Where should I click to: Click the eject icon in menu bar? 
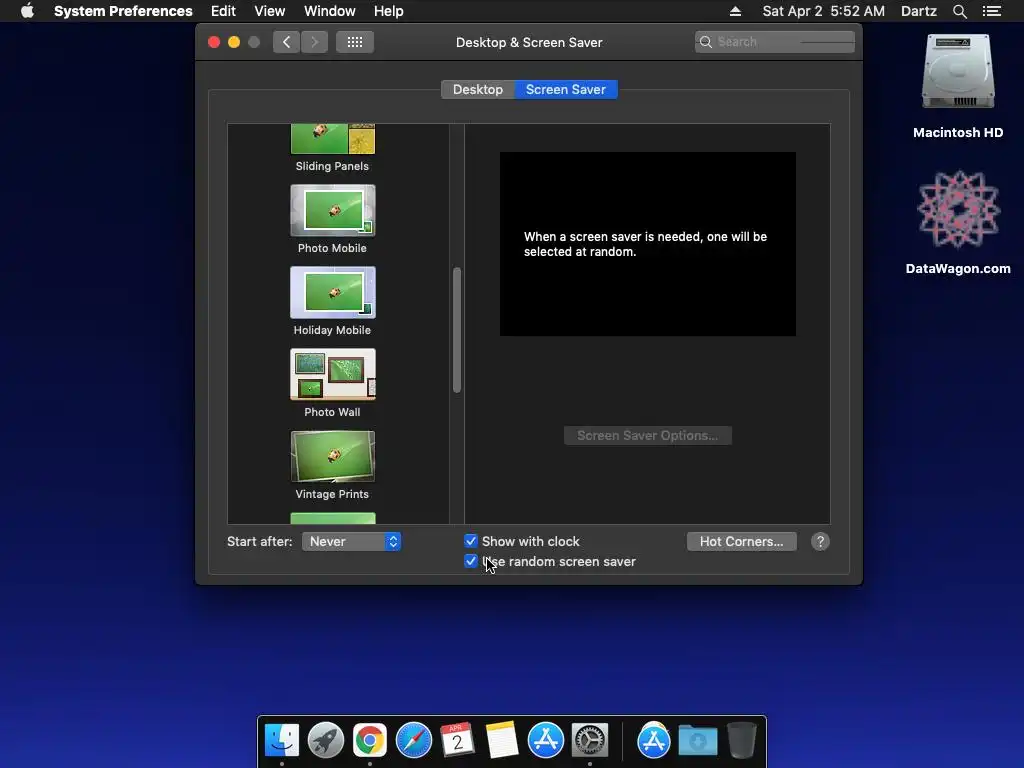pos(735,11)
